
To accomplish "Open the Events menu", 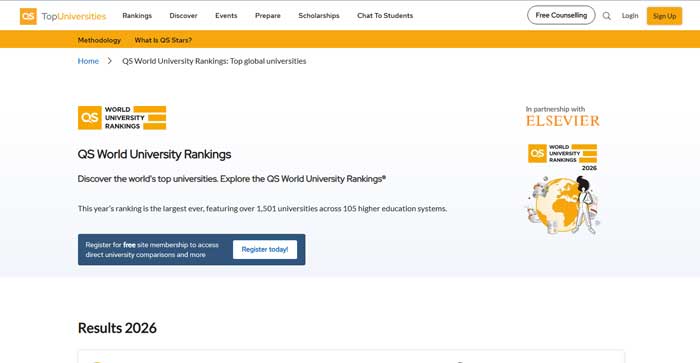I will pos(226,16).
